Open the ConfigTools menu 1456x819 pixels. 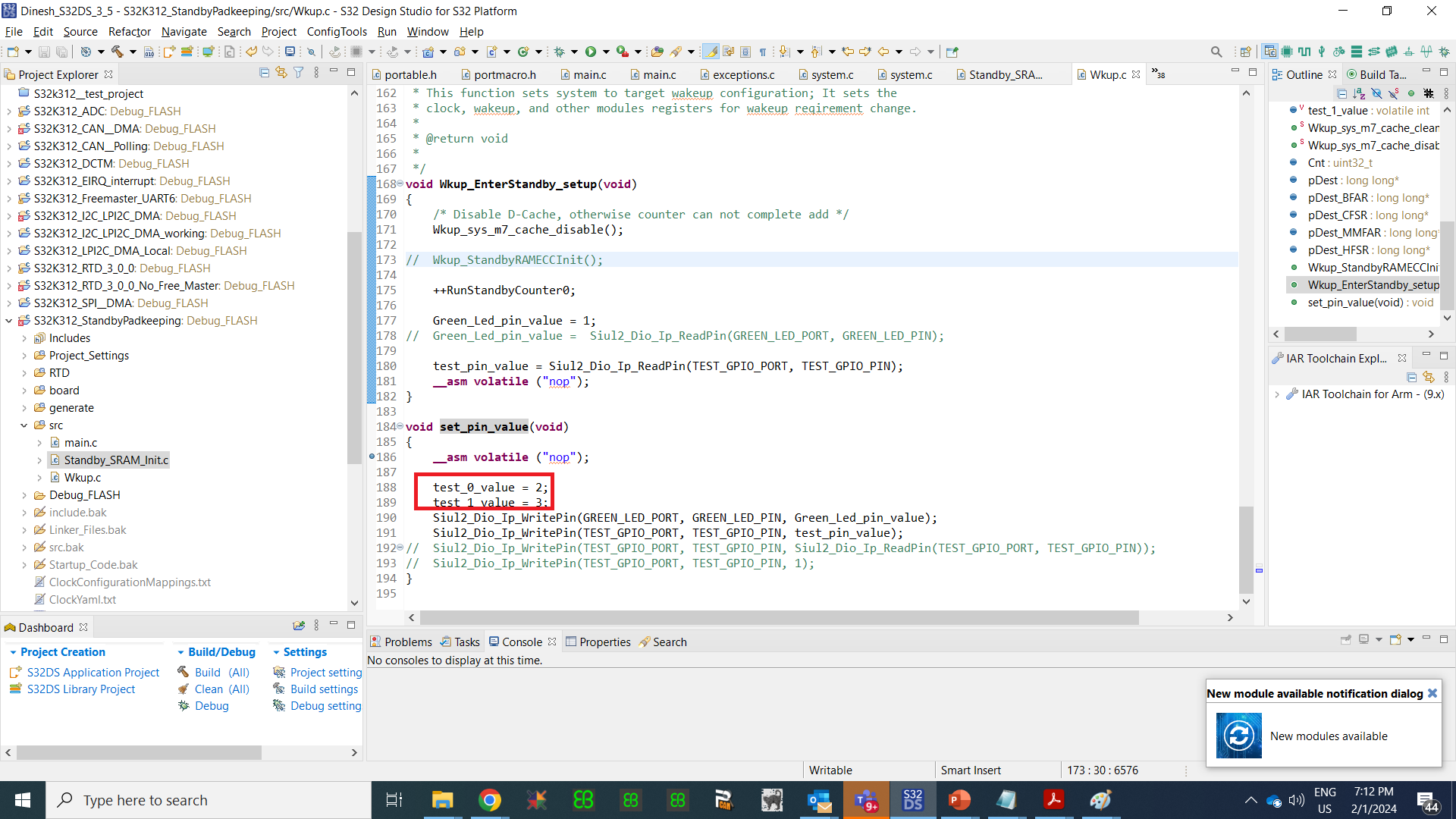[336, 32]
